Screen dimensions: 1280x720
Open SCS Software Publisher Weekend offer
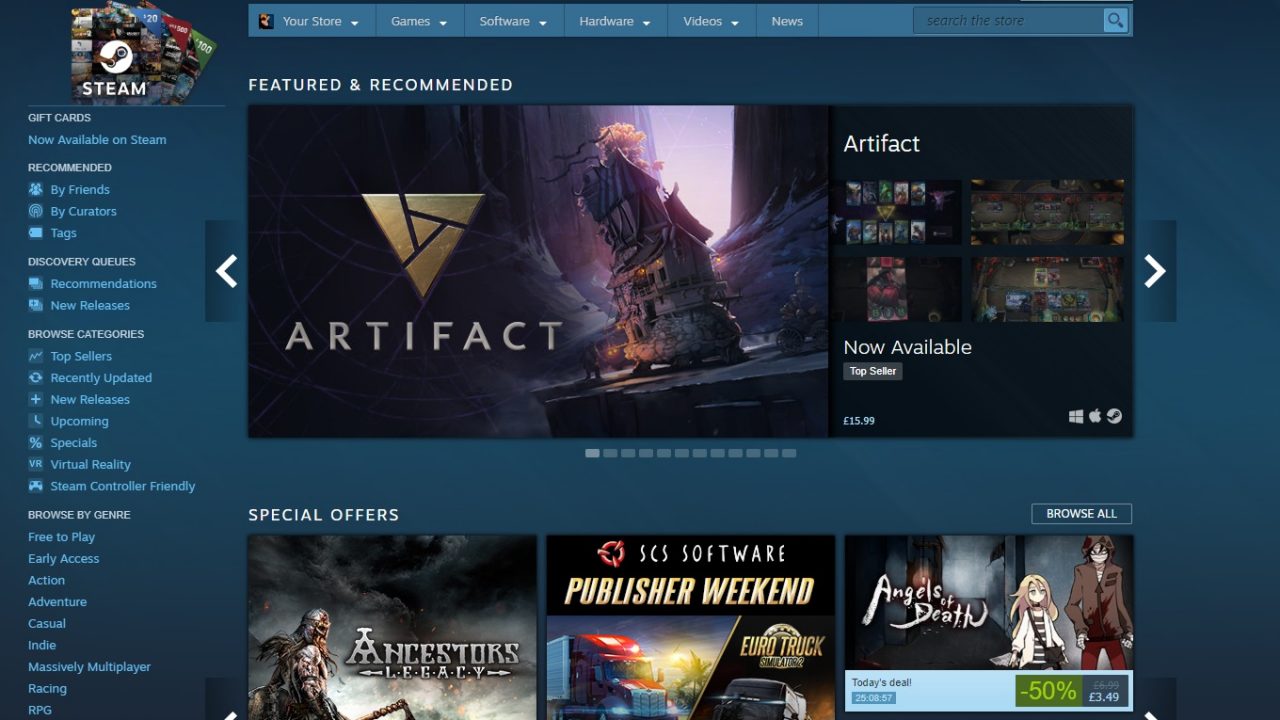[x=691, y=628]
